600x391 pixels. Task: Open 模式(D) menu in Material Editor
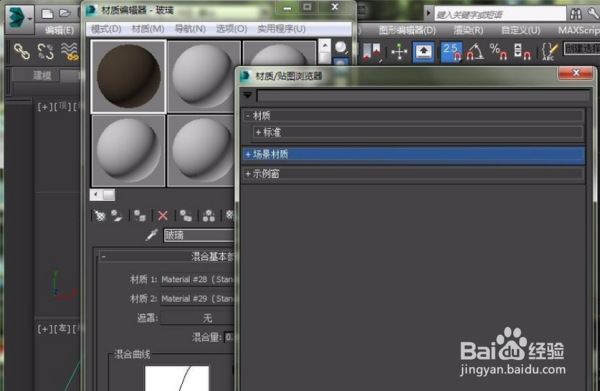(x=106, y=29)
